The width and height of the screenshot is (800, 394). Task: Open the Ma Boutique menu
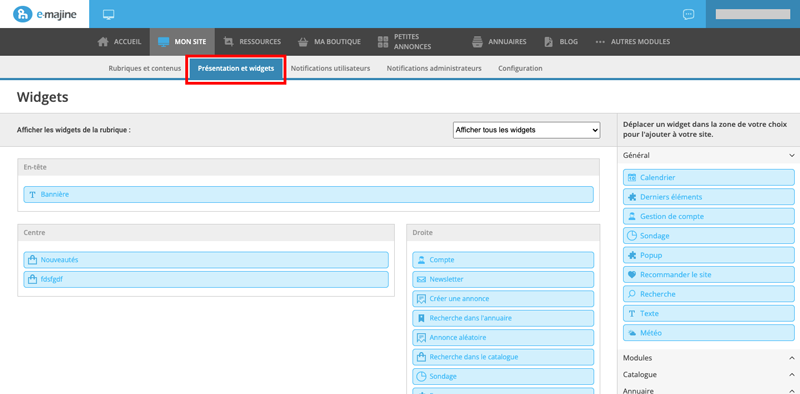[329, 42]
